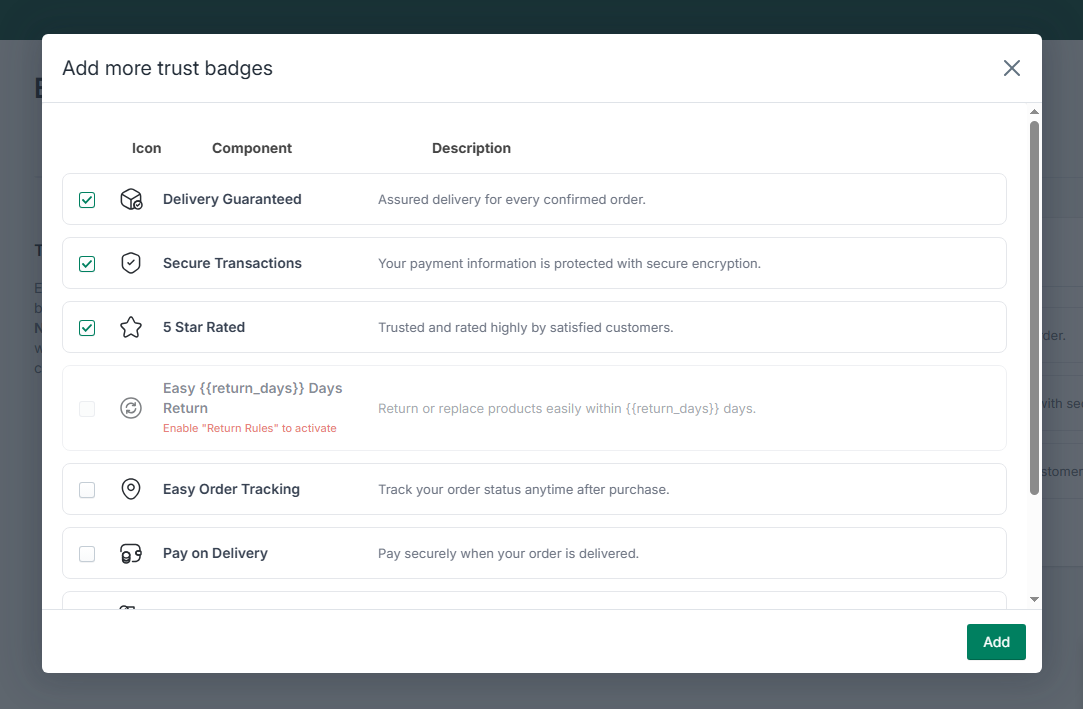Uncheck the Delivery Guaranteed badge

[87, 199]
